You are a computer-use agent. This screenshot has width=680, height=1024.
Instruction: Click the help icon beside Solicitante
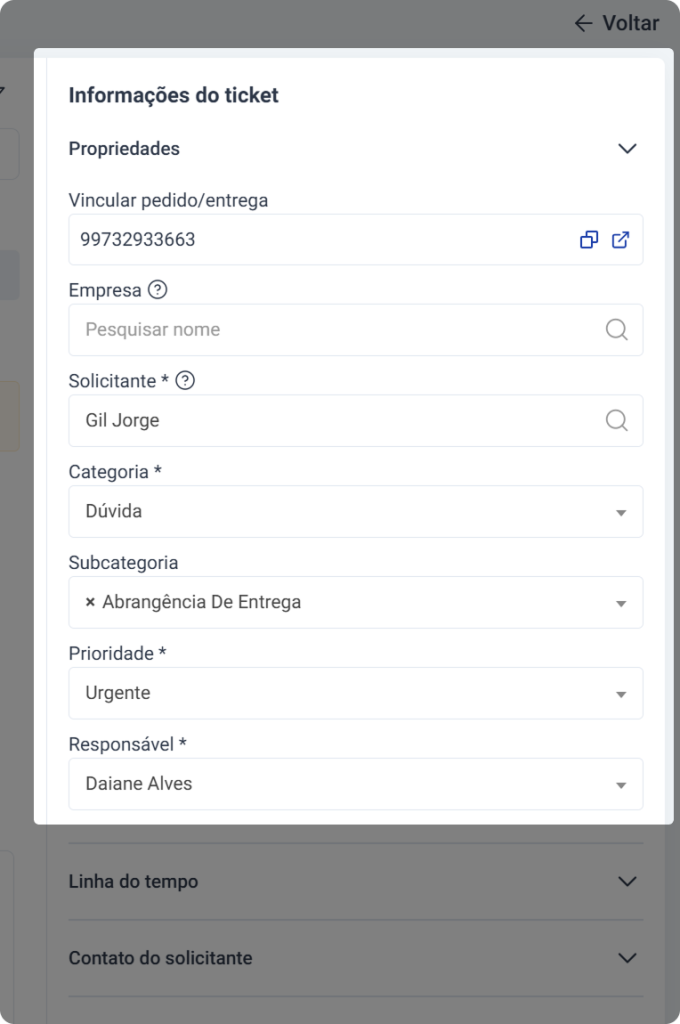pos(183,380)
